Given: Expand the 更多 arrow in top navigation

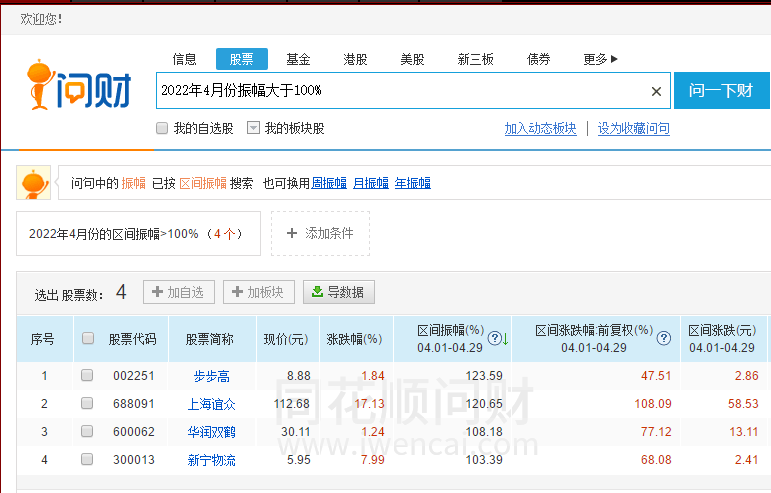Looking at the screenshot, I should pos(614,59).
